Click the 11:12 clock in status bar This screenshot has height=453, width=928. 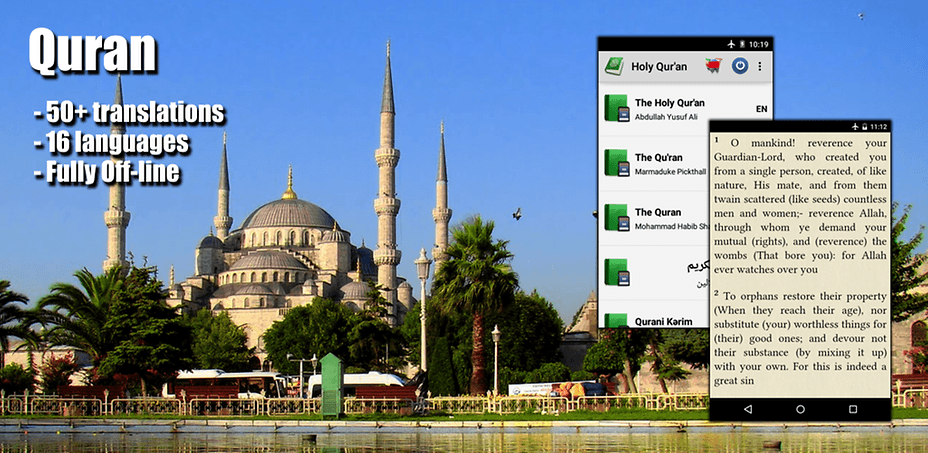(878, 126)
